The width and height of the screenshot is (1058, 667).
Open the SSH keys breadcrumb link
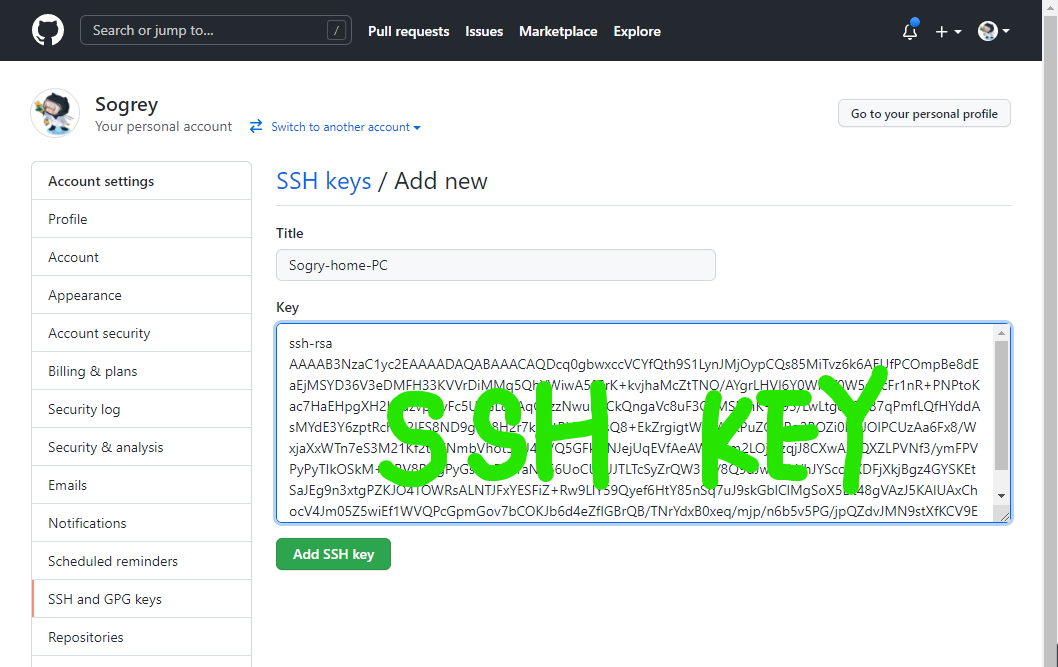323,180
